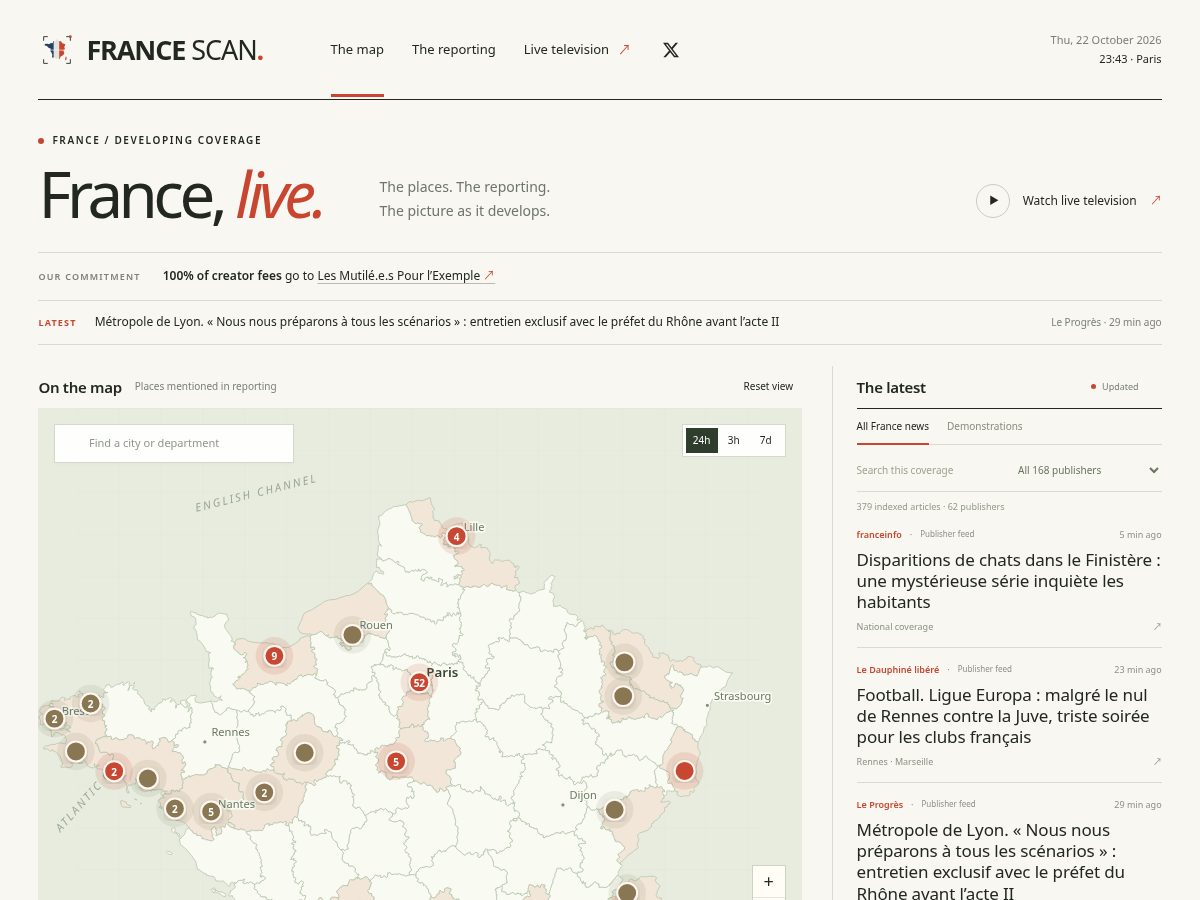Open the map tab in navigation
1200x900 pixels.
[357, 50]
